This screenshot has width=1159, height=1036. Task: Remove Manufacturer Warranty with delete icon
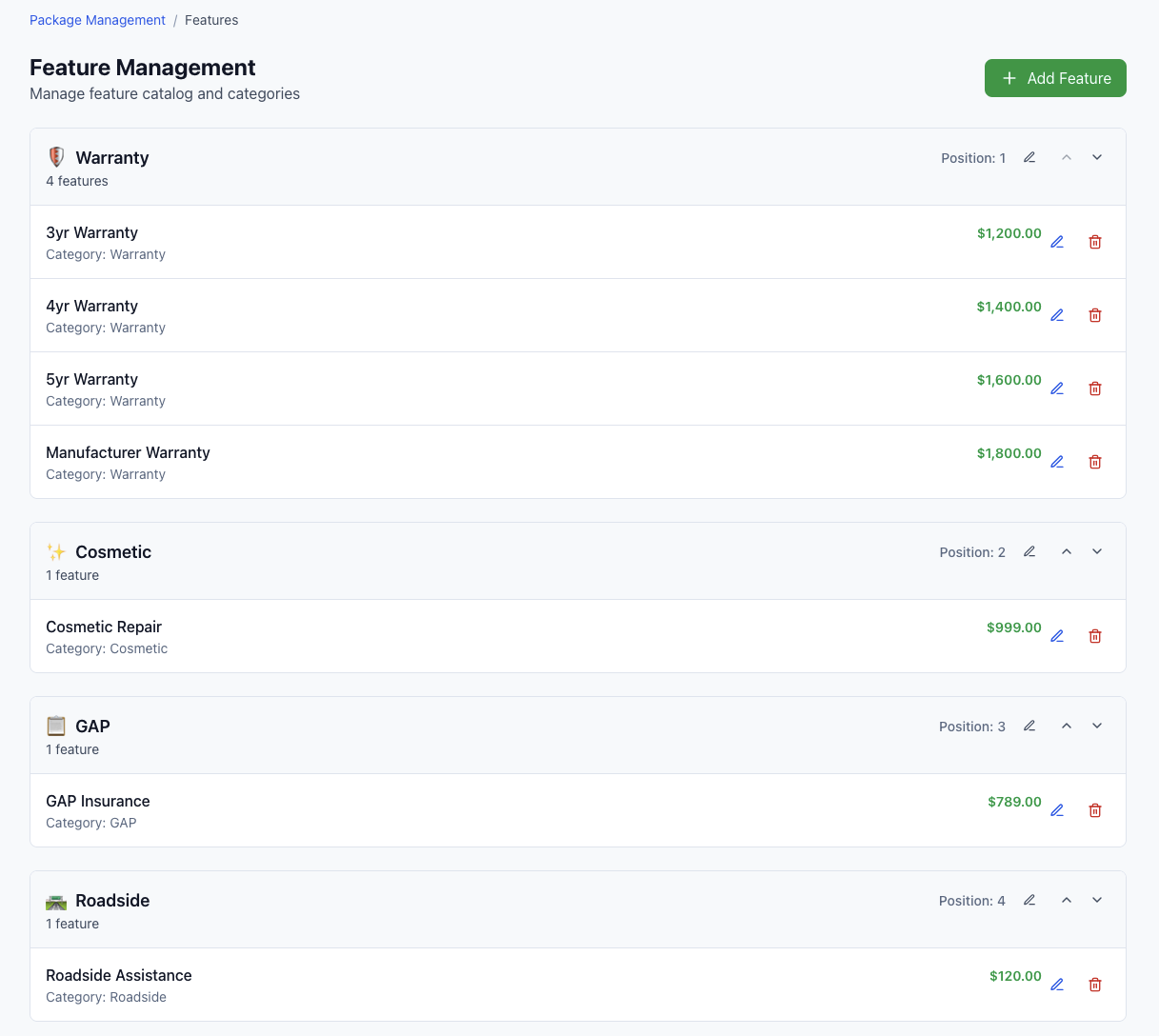pos(1095,462)
